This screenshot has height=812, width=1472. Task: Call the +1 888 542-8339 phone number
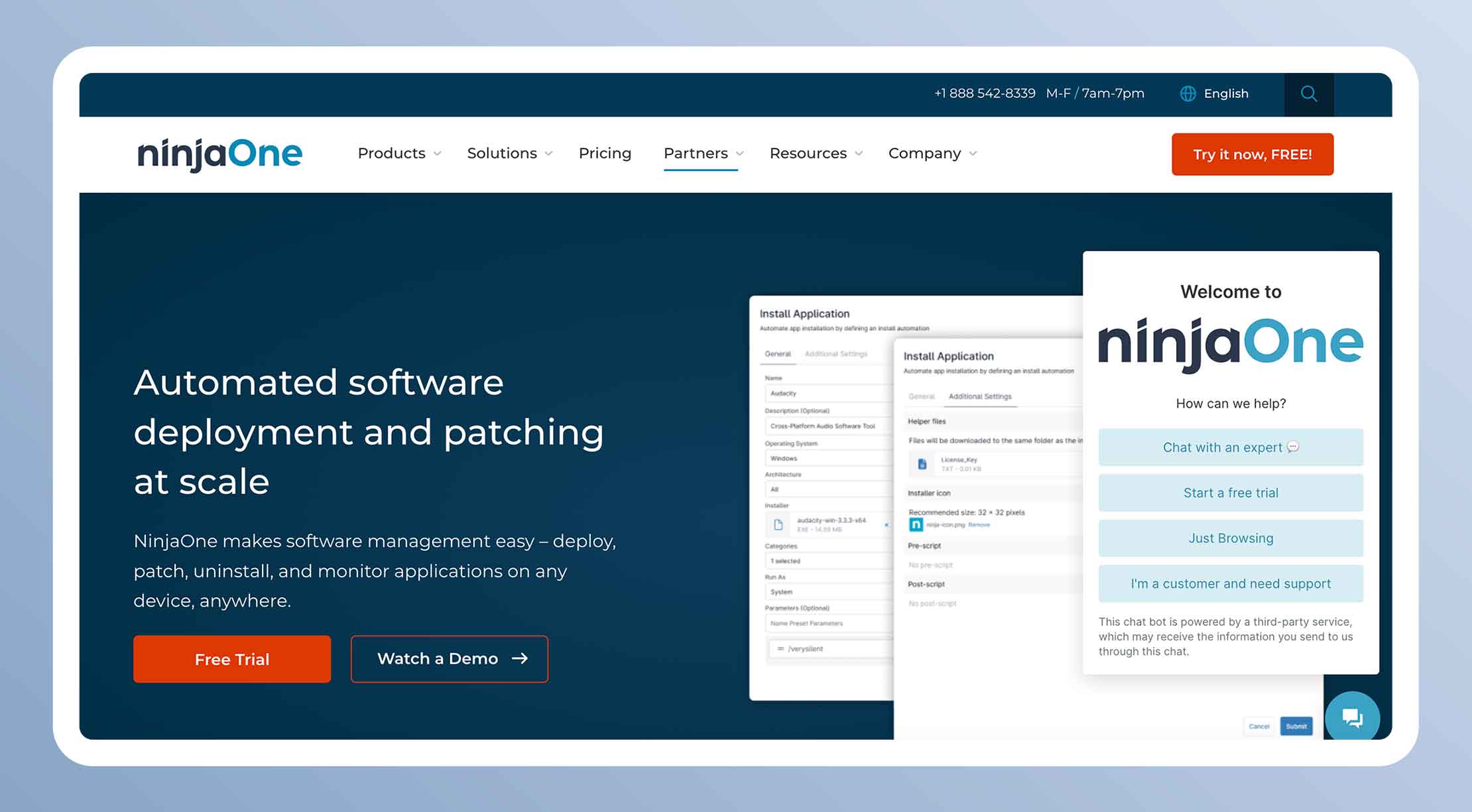coord(985,93)
